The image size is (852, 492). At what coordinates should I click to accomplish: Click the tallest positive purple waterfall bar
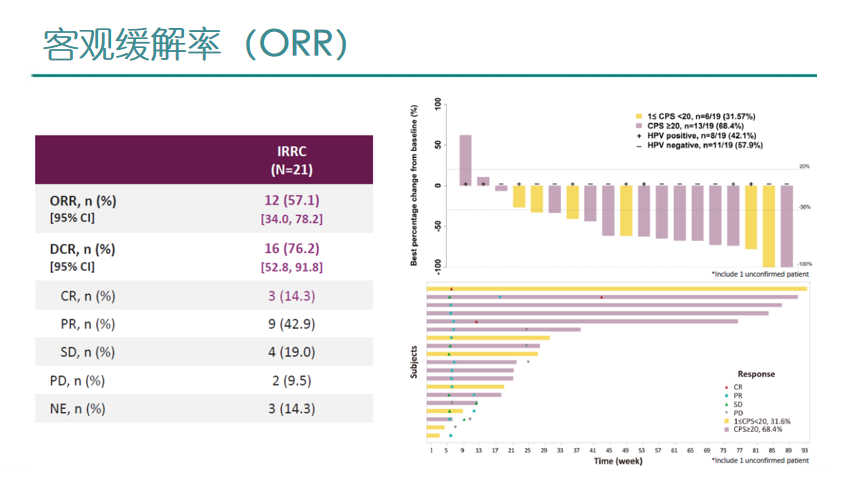(465, 160)
